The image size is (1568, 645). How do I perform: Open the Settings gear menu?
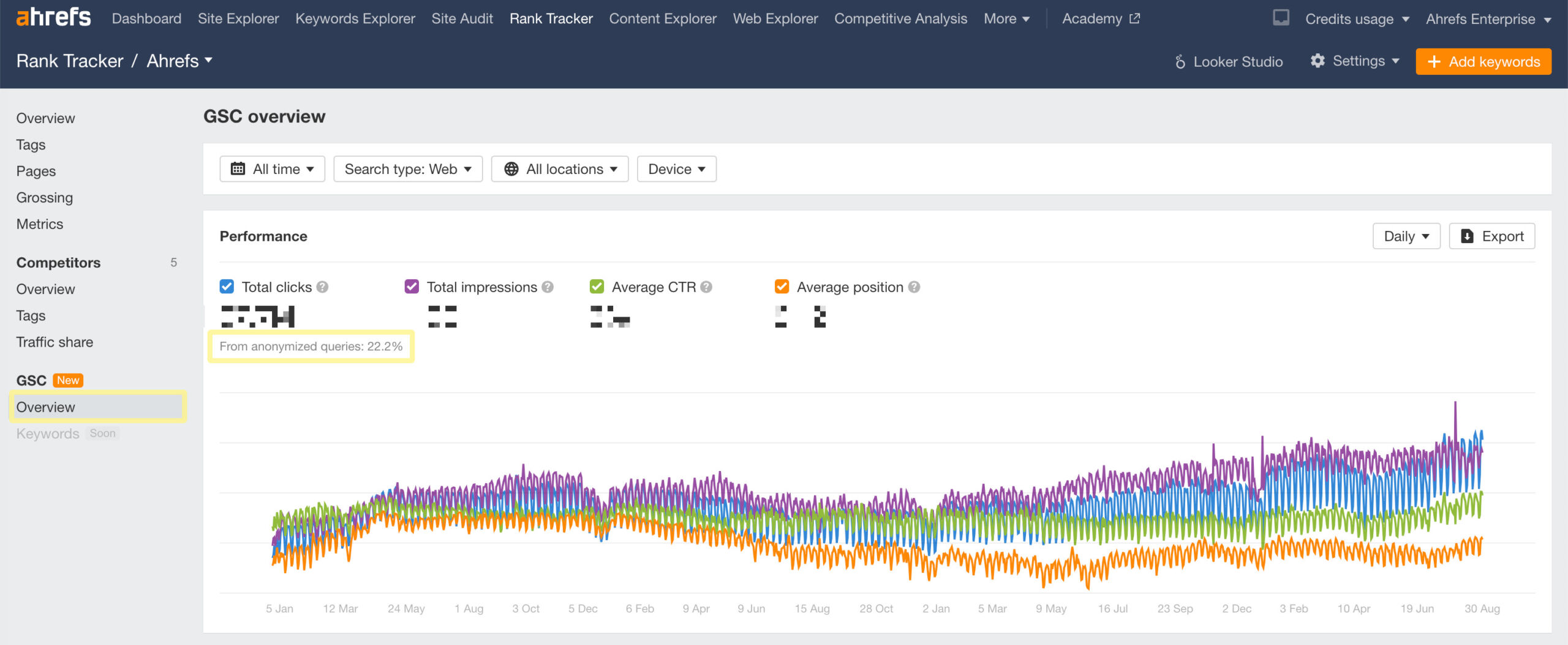(x=1317, y=61)
